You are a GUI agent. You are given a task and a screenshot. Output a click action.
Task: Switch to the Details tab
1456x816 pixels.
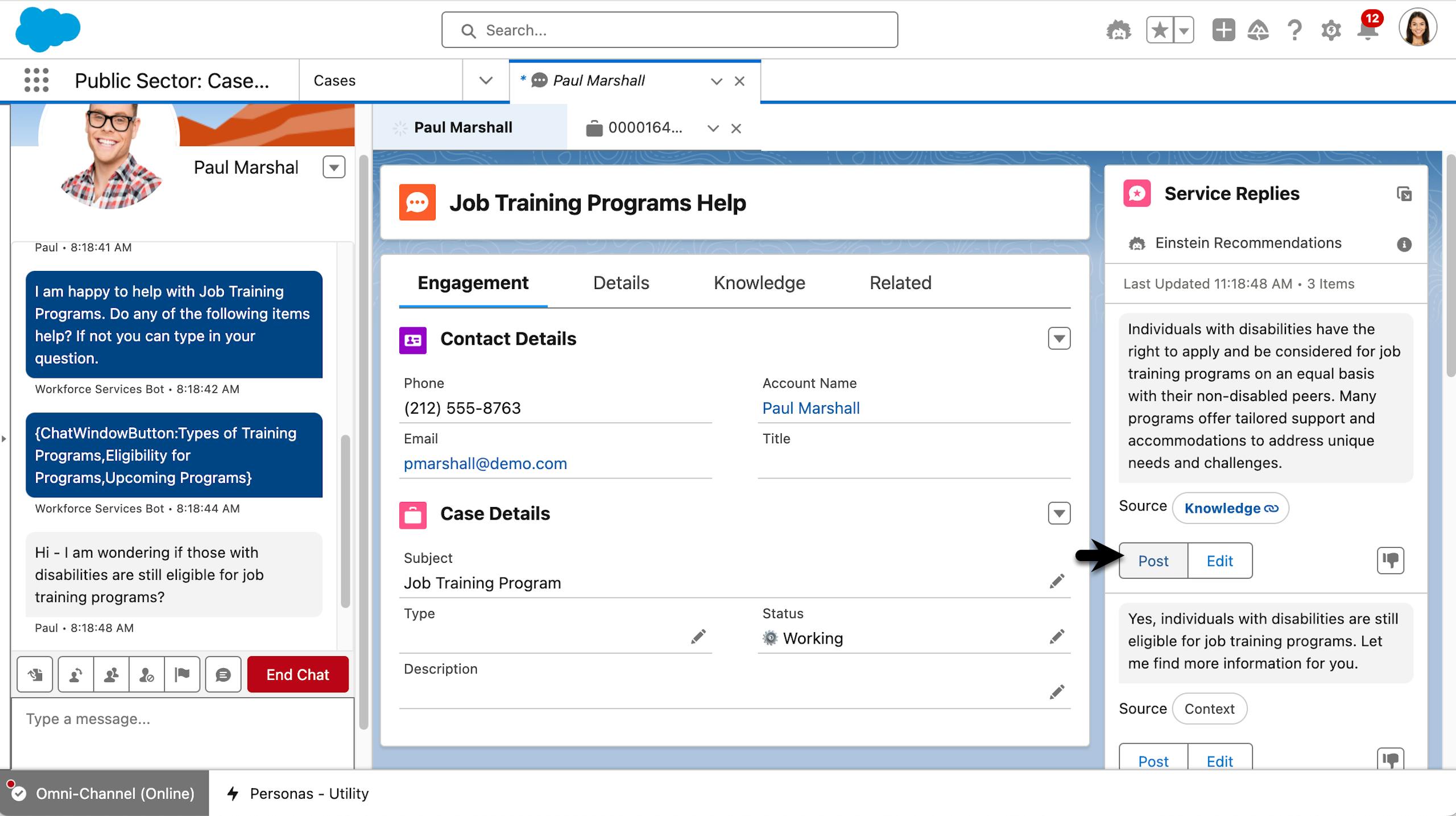click(621, 283)
